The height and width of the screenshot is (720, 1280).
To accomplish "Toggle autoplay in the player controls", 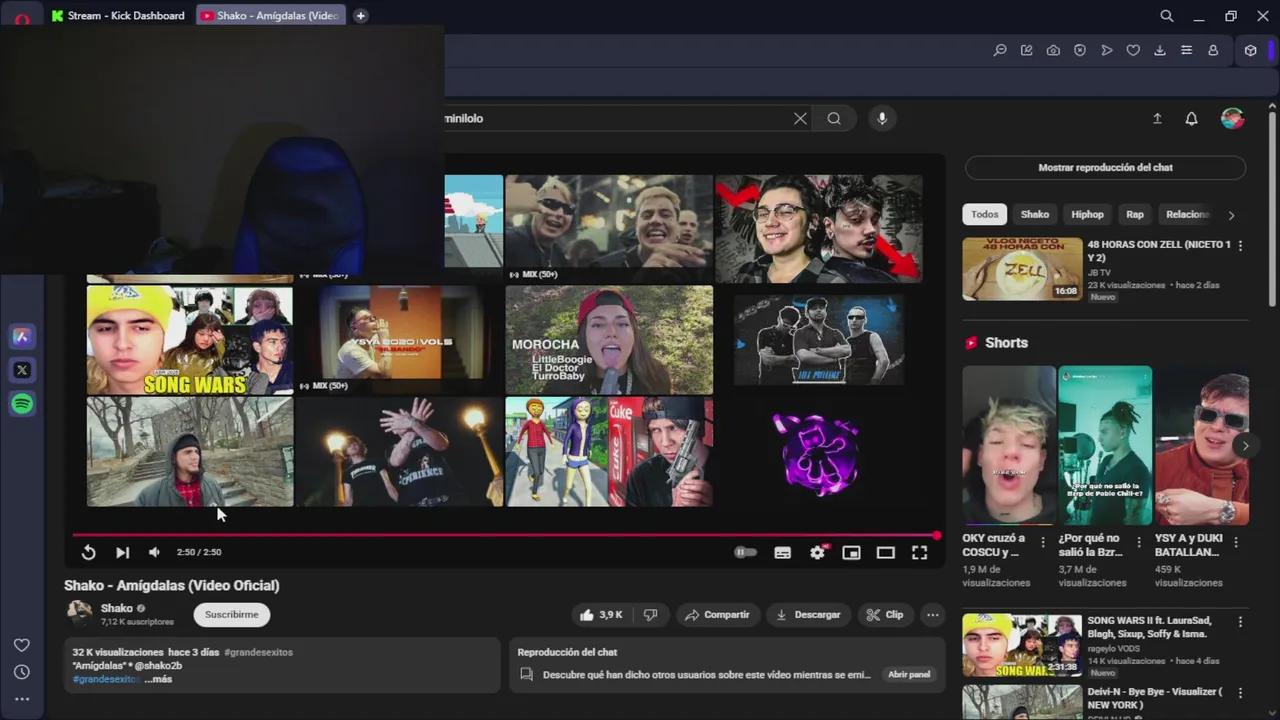I will 744,551.
